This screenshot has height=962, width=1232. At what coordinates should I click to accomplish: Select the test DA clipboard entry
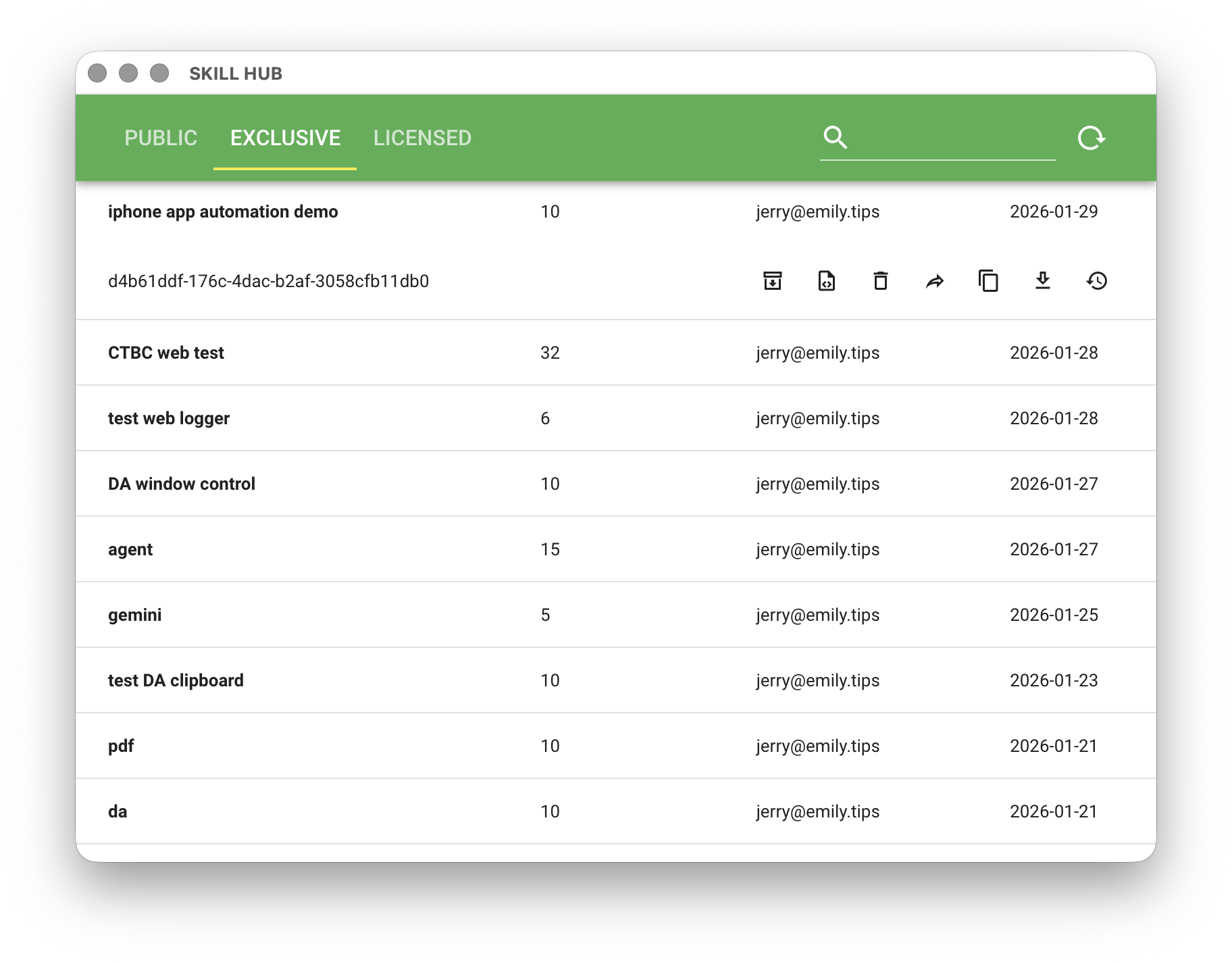pos(176,680)
